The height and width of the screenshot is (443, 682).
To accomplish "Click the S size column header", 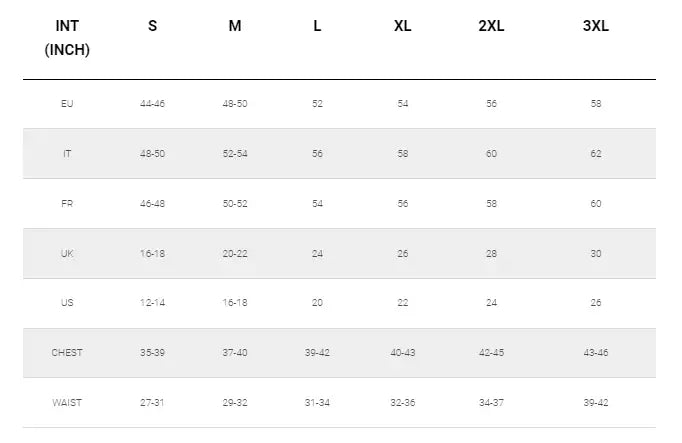I will tap(152, 27).
